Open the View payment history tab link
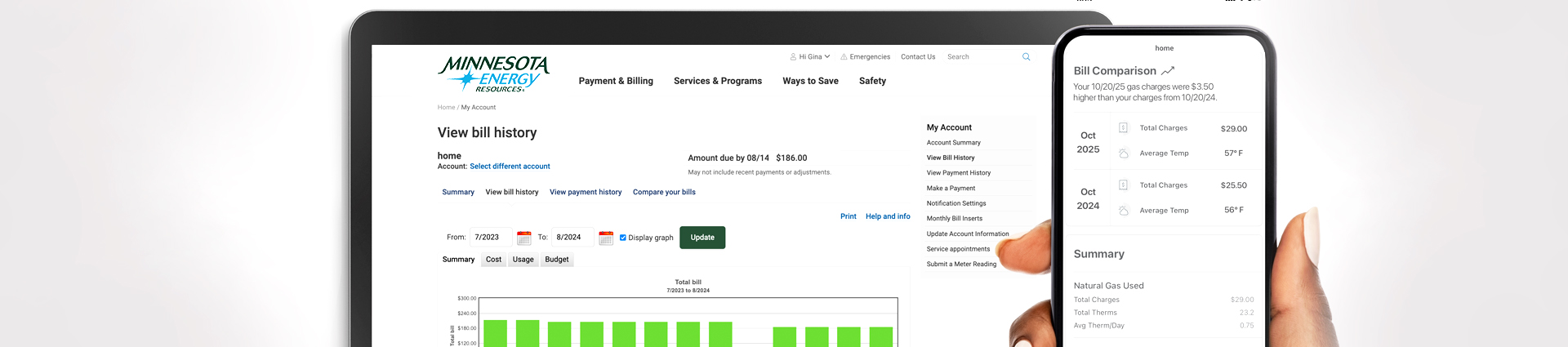The width and height of the screenshot is (1568, 347). tap(586, 192)
